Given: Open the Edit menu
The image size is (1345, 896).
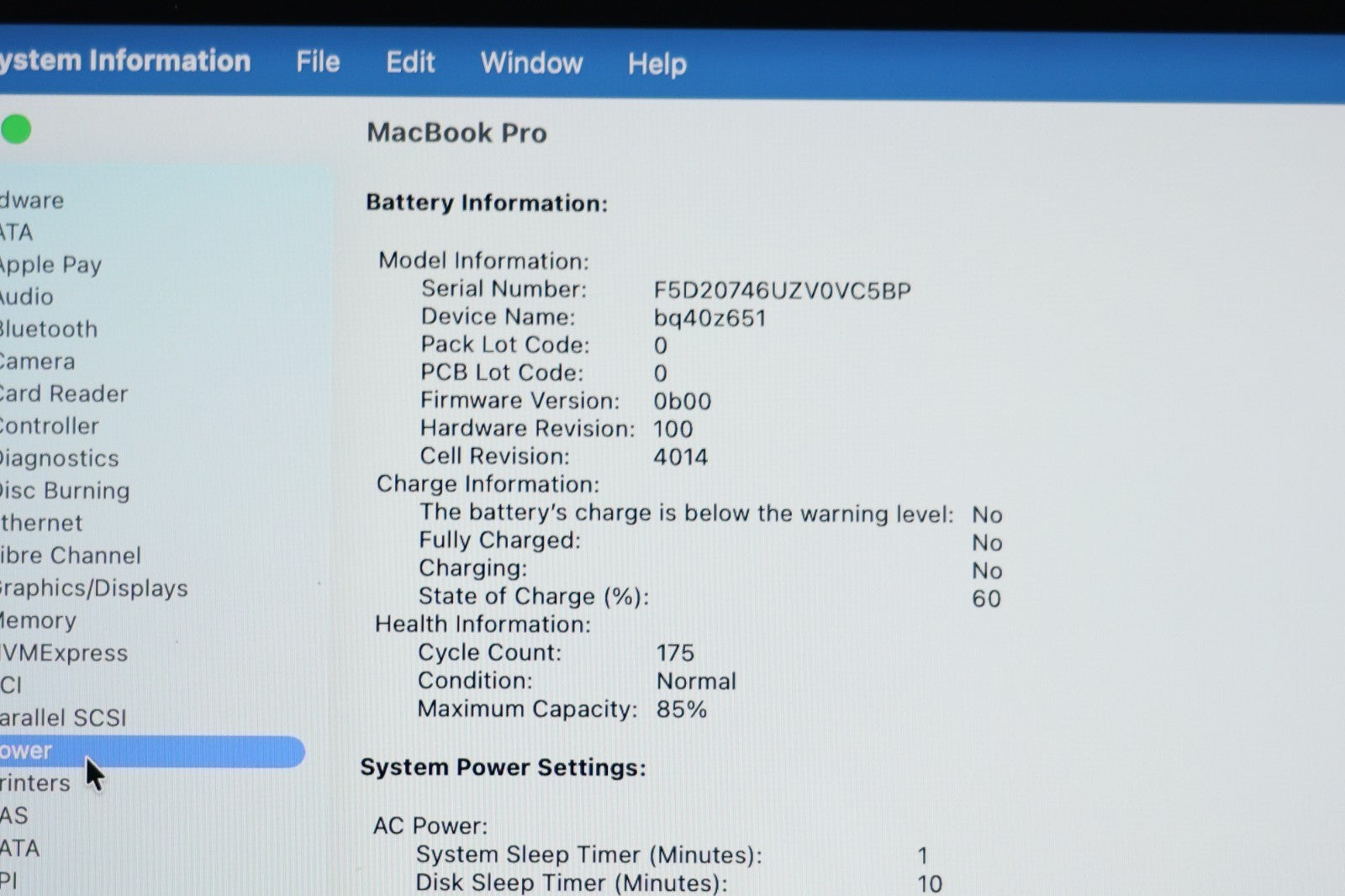Looking at the screenshot, I should (410, 63).
